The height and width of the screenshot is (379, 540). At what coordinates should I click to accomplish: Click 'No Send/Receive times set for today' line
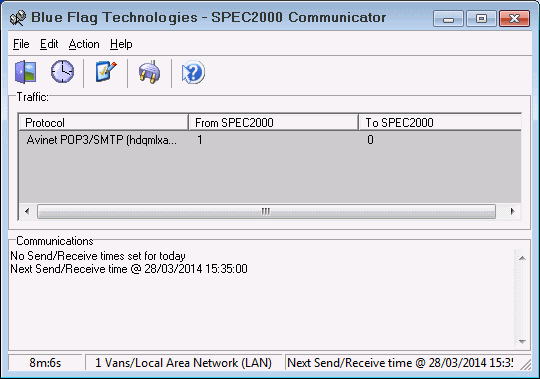(x=98, y=256)
